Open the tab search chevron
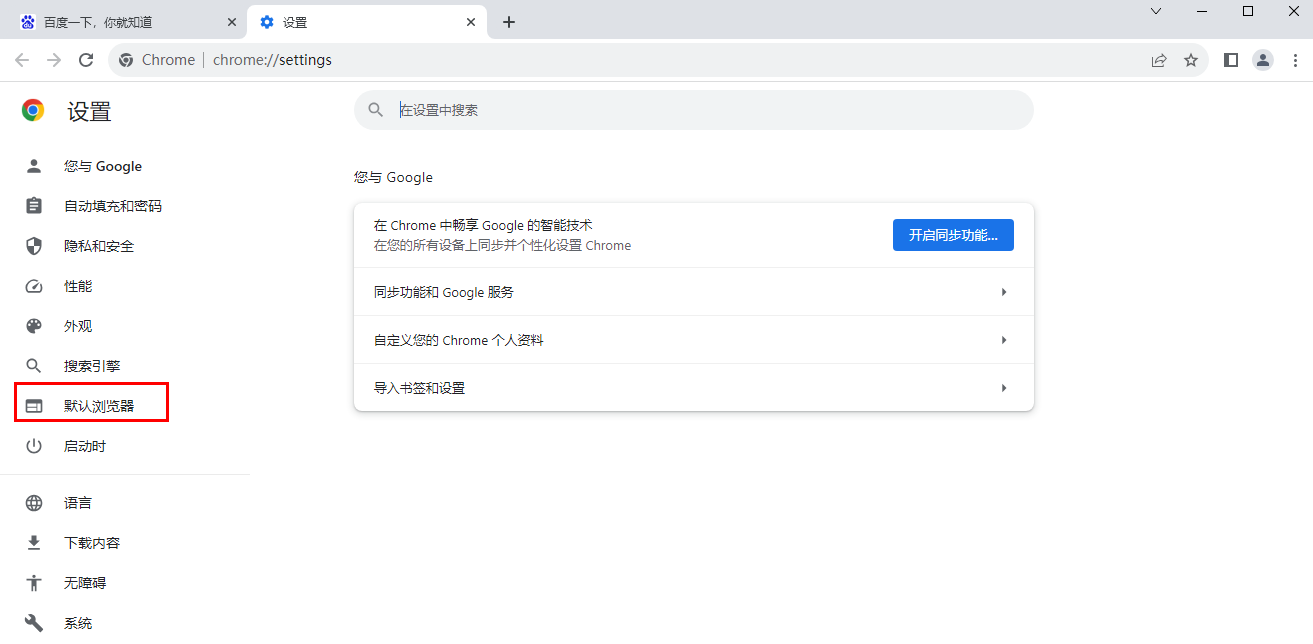Screen dimensions: 1313x644 click(x=1156, y=11)
